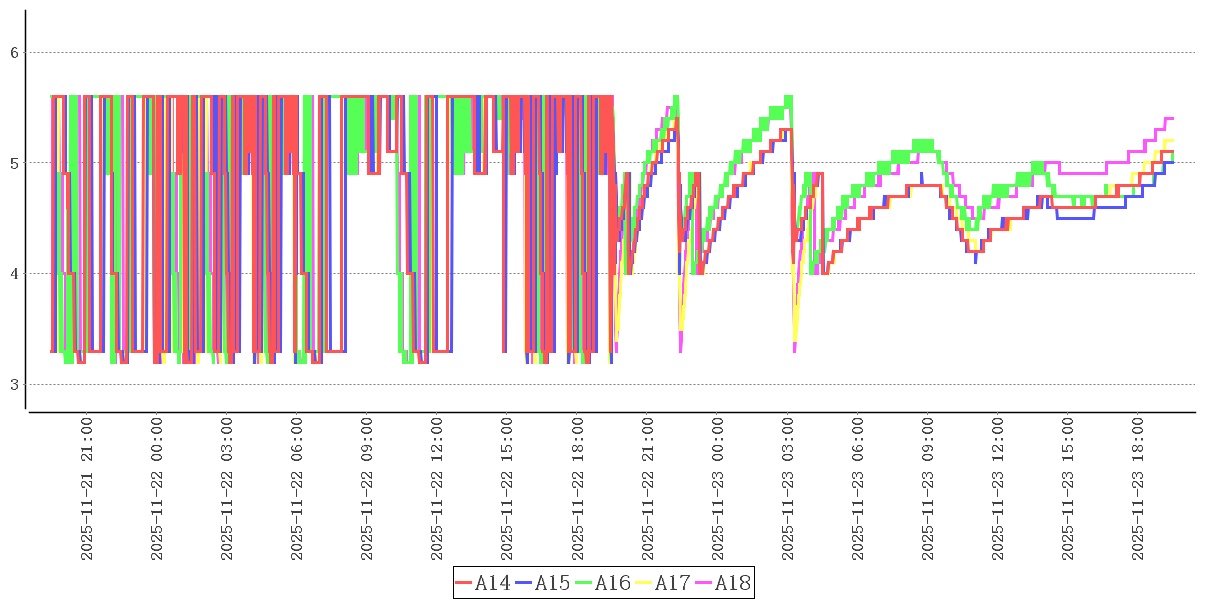
Task: Select the 2025-11-23 03:00 x-axis label
Action: point(787,490)
